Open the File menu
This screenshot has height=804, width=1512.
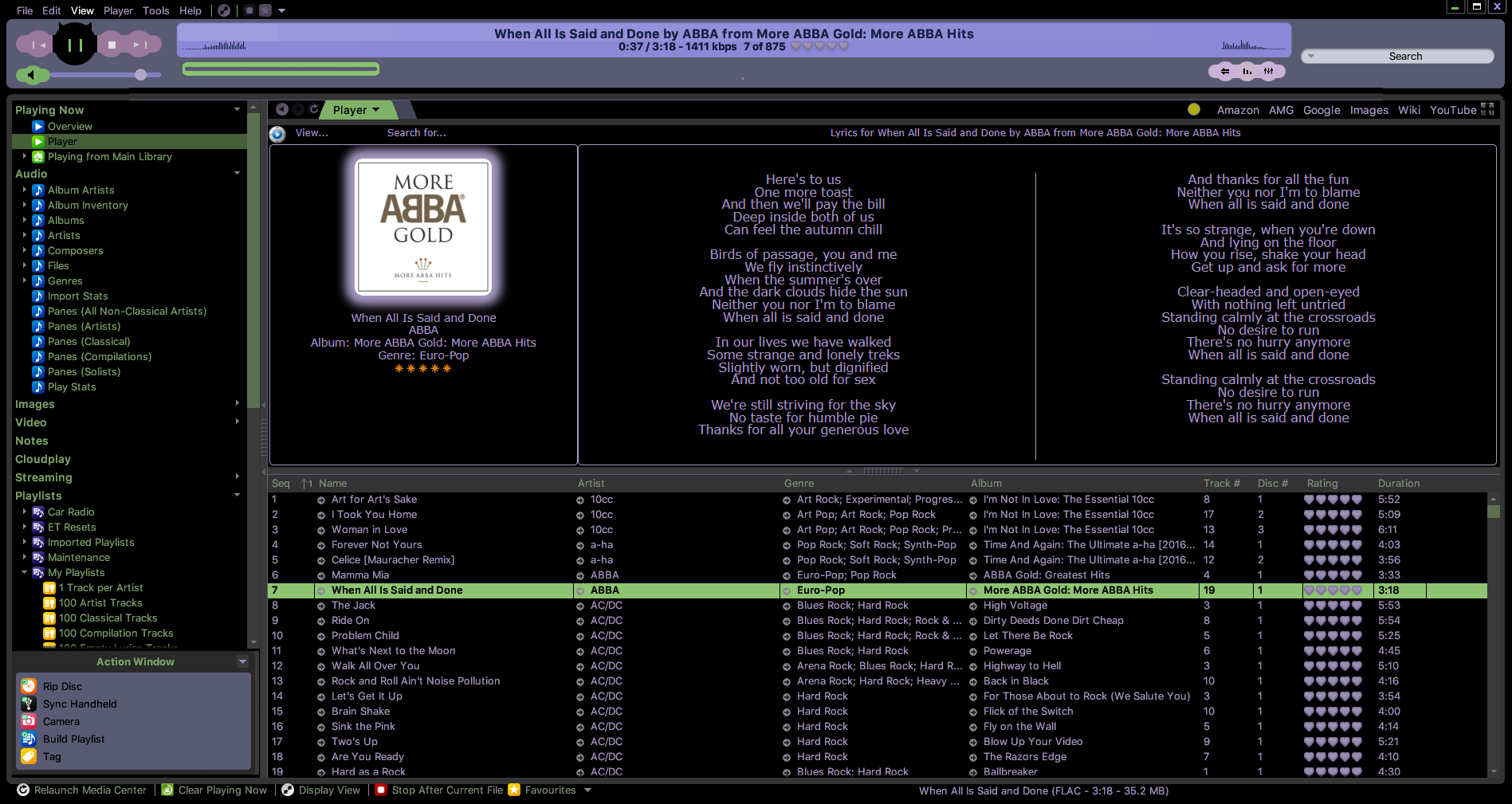[25, 10]
